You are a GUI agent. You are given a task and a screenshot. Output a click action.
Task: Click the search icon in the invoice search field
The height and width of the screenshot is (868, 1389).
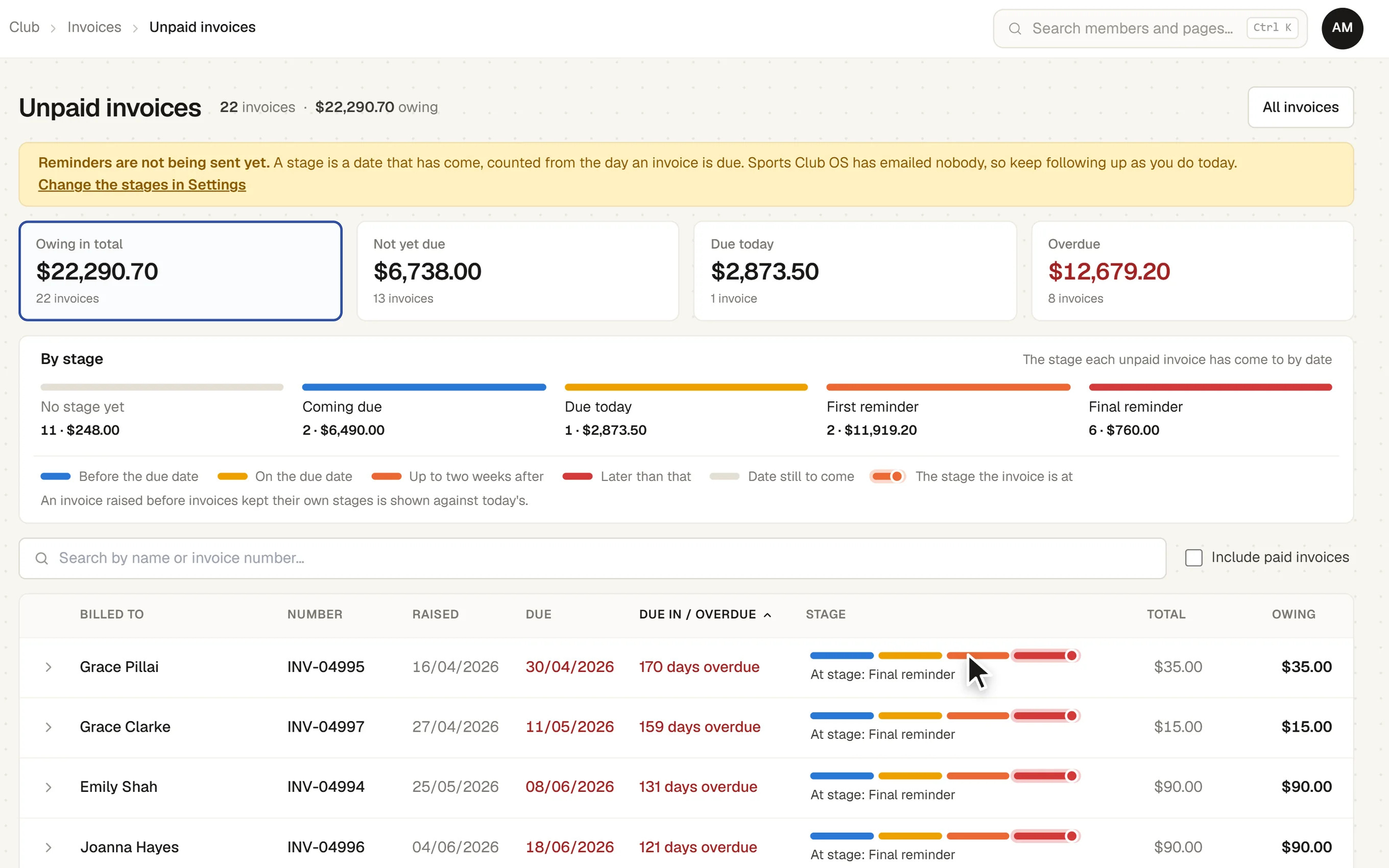[41, 558]
